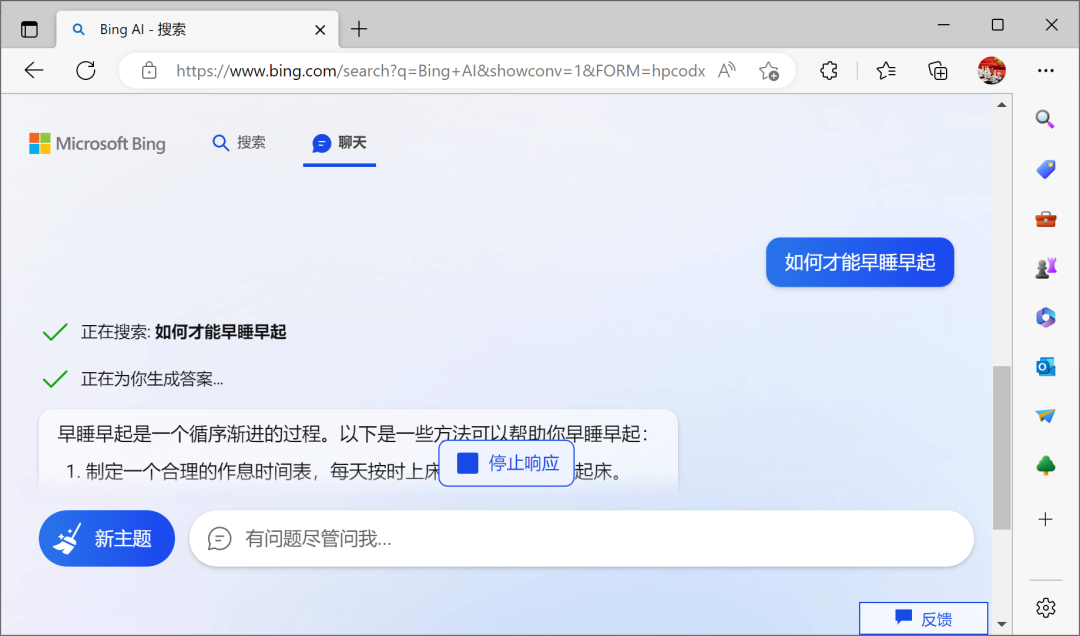The image size is (1080, 636).
Task: Switch to the 搜索 tab
Action: coord(239,143)
